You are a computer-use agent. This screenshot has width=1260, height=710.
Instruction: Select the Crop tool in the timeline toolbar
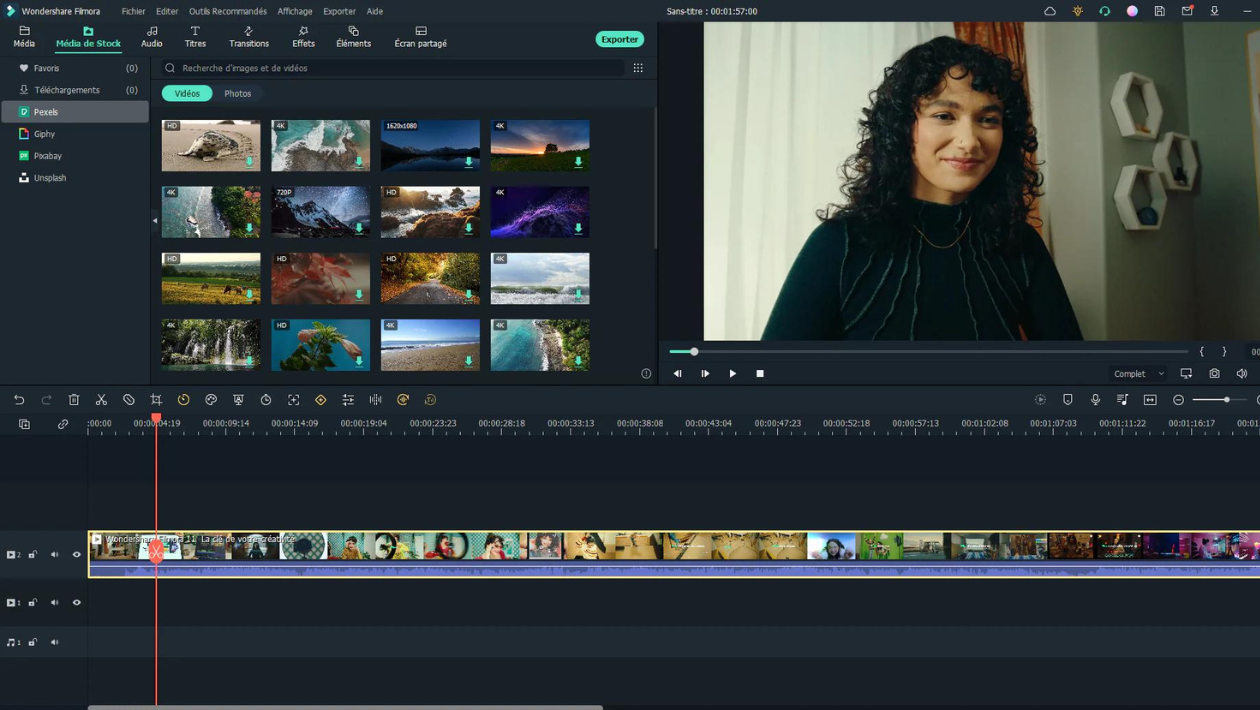[x=155, y=399]
